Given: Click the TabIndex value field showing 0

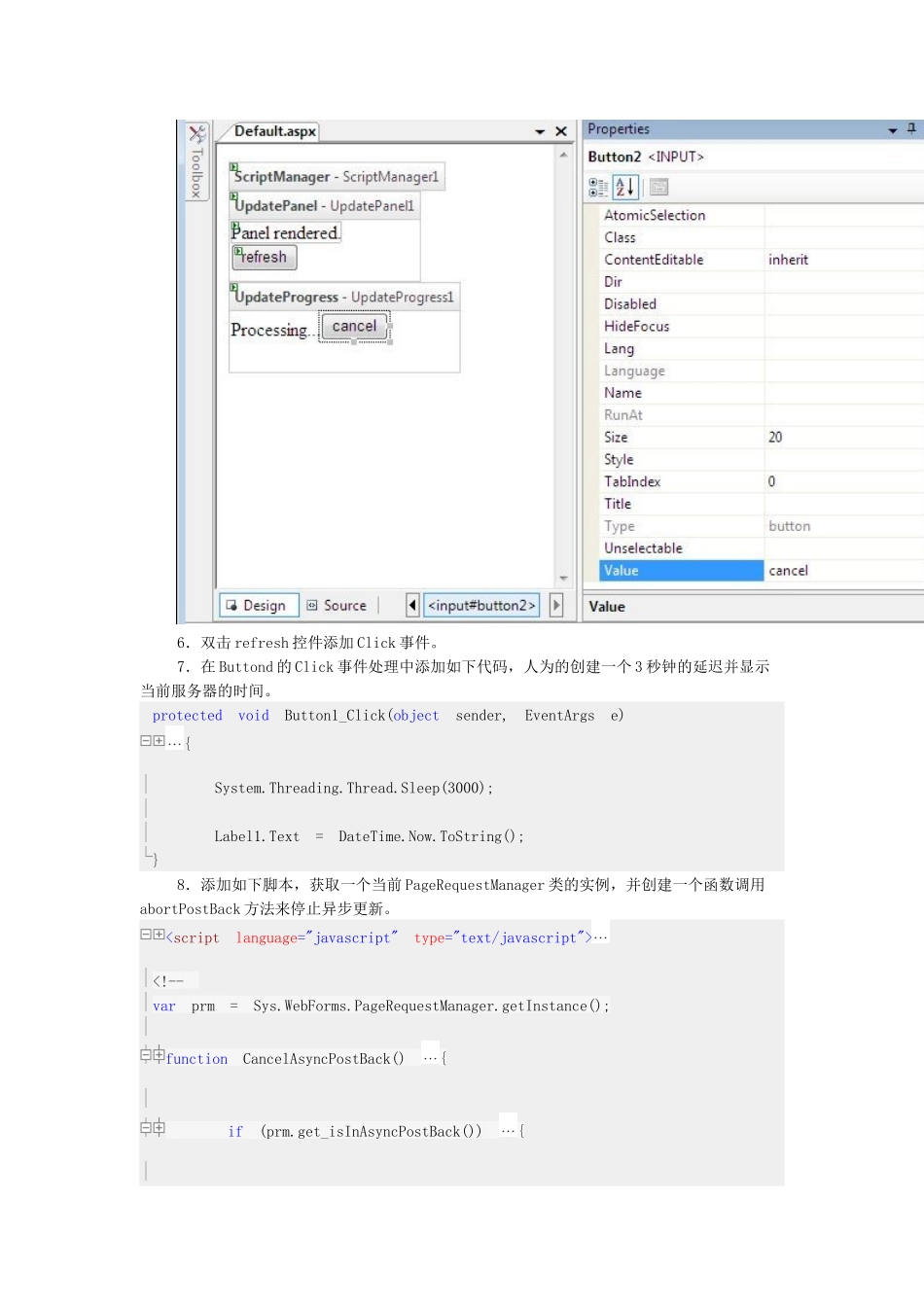Looking at the screenshot, I should pos(843,481).
